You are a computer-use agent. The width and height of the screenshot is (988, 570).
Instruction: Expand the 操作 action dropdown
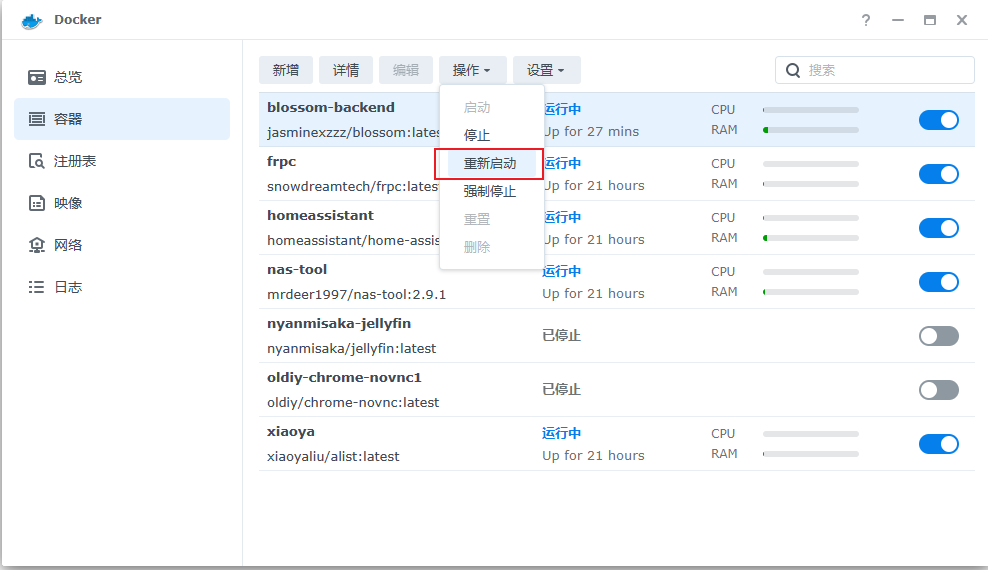[x=473, y=70]
